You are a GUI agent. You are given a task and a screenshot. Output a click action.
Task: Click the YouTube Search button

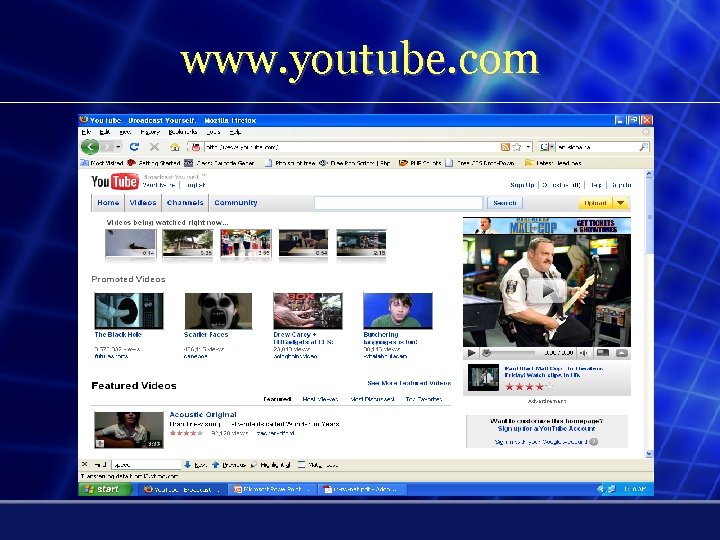tap(505, 203)
